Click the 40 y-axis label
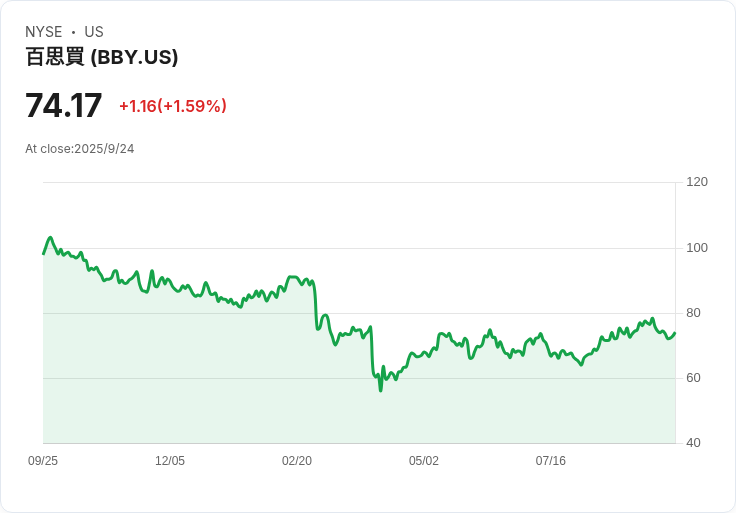736x513 pixels. point(695,443)
